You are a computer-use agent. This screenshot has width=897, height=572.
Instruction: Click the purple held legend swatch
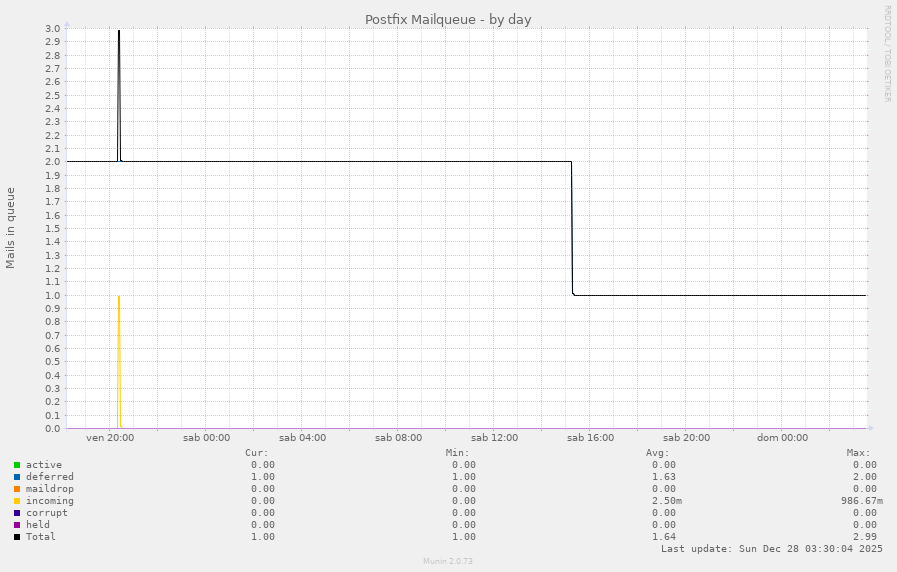pyautogui.click(x=17, y=525)
